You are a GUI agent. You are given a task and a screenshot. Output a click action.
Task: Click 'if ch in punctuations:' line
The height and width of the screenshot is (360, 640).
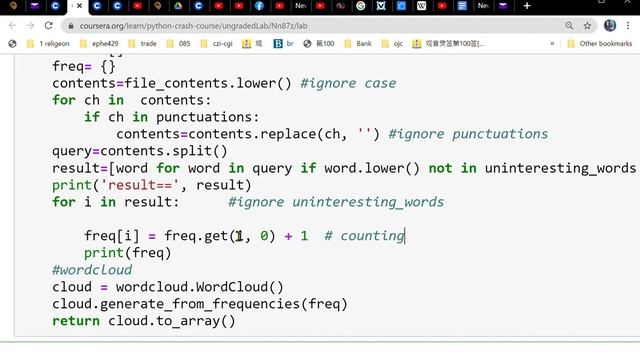pos(171,118)
